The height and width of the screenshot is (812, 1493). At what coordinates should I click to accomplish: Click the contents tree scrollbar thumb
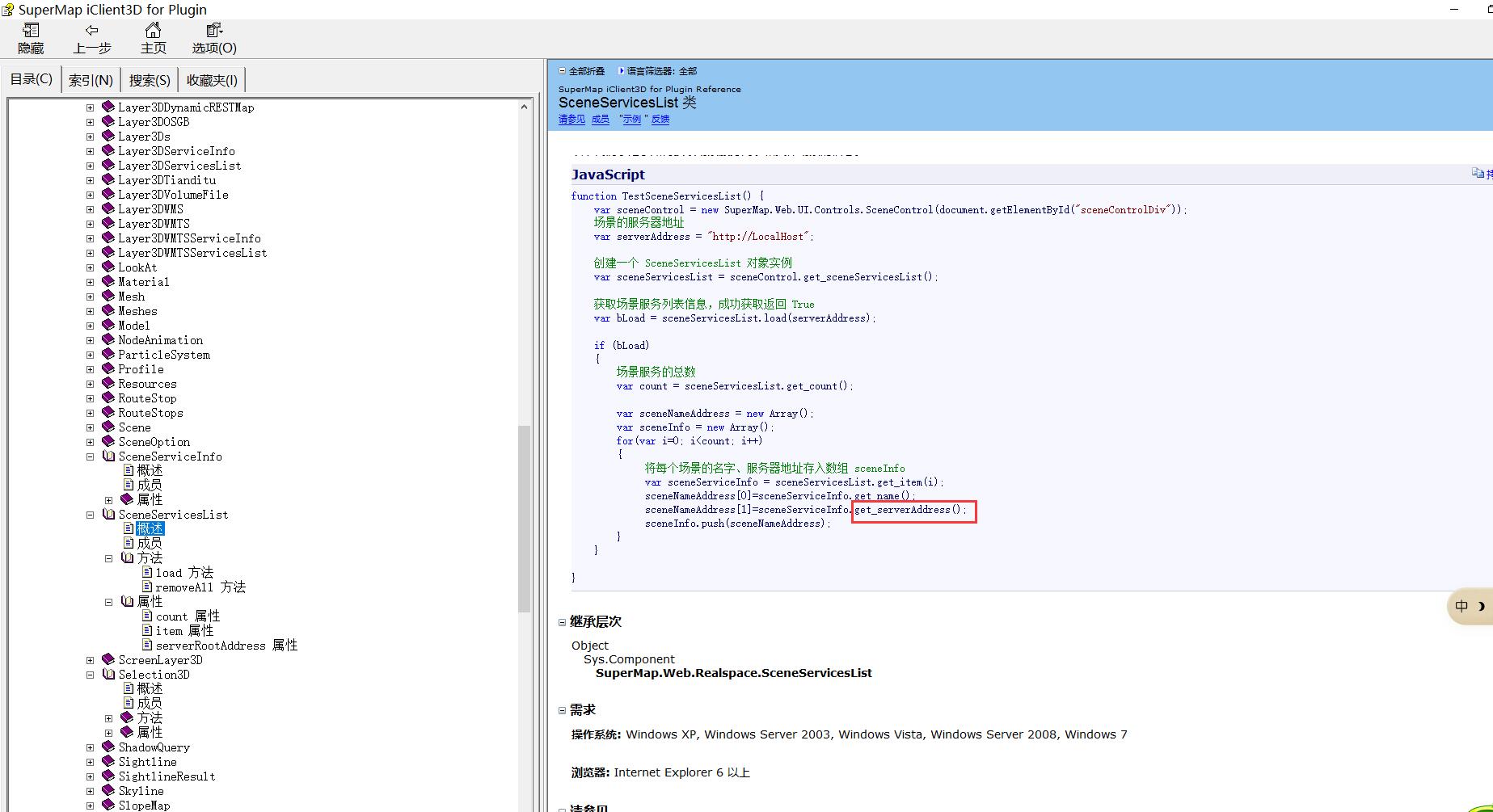pos(524,519)
